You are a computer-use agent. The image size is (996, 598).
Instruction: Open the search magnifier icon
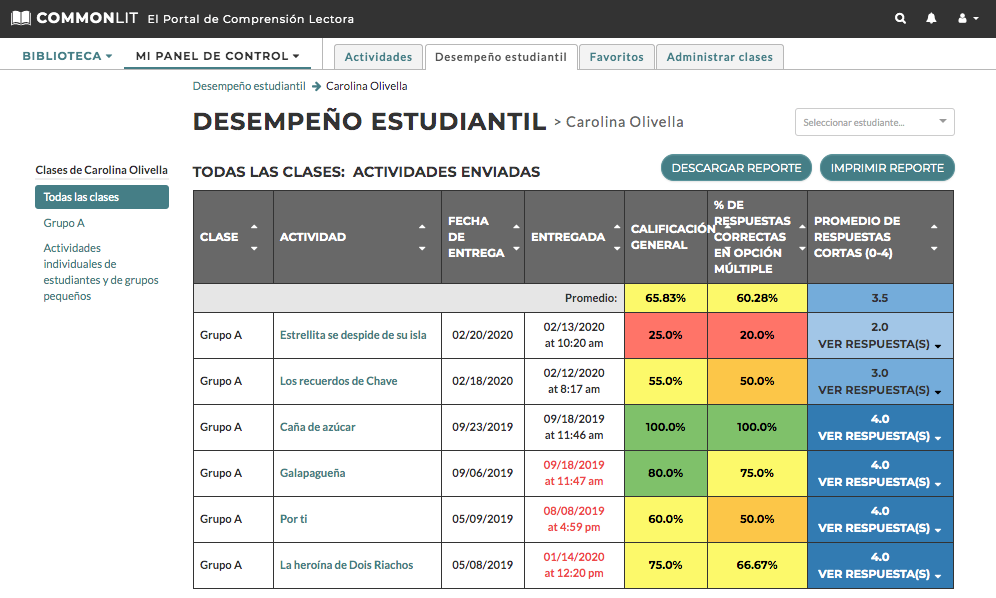(900, 18)
